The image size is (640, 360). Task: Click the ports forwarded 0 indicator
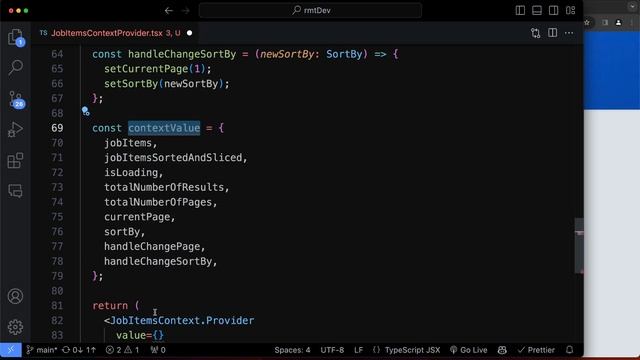click(158, 350)
